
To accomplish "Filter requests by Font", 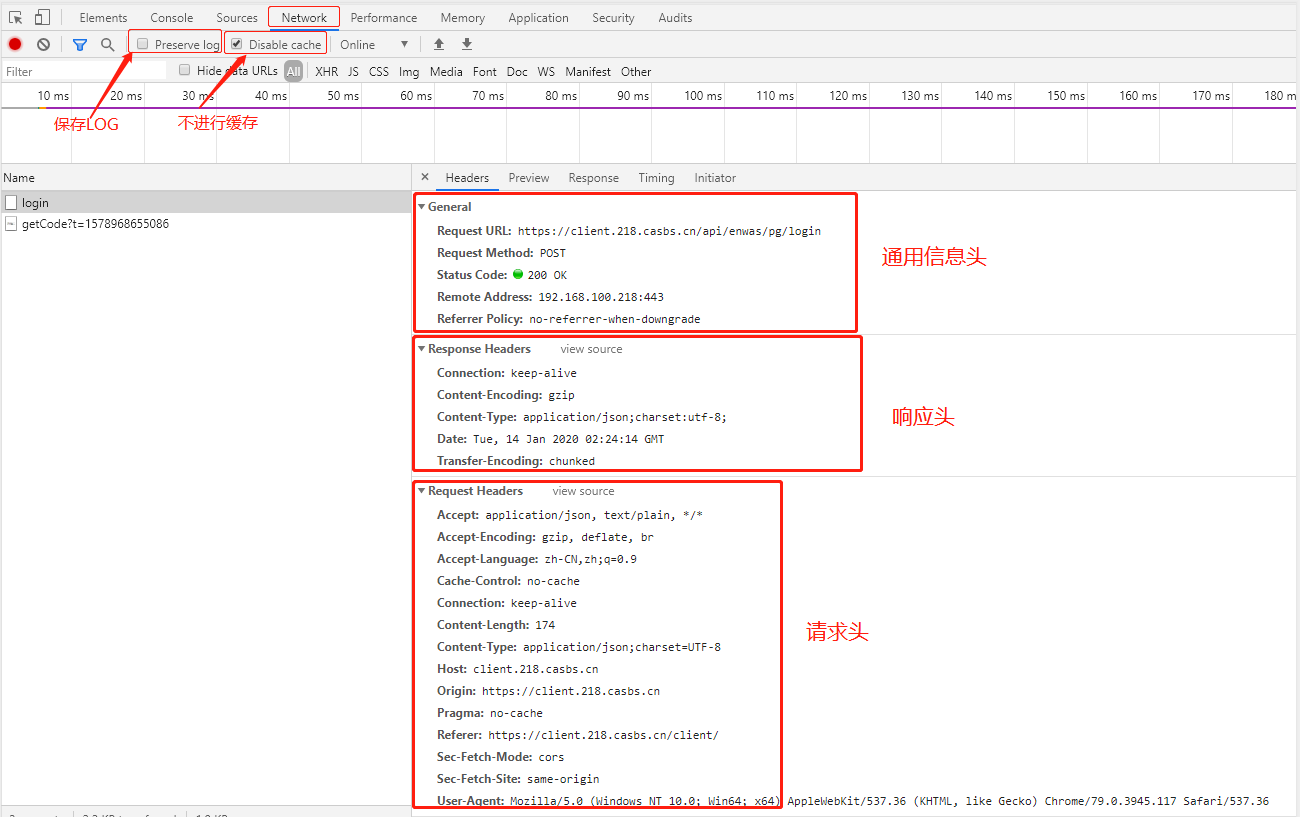I will coord(485,71).
